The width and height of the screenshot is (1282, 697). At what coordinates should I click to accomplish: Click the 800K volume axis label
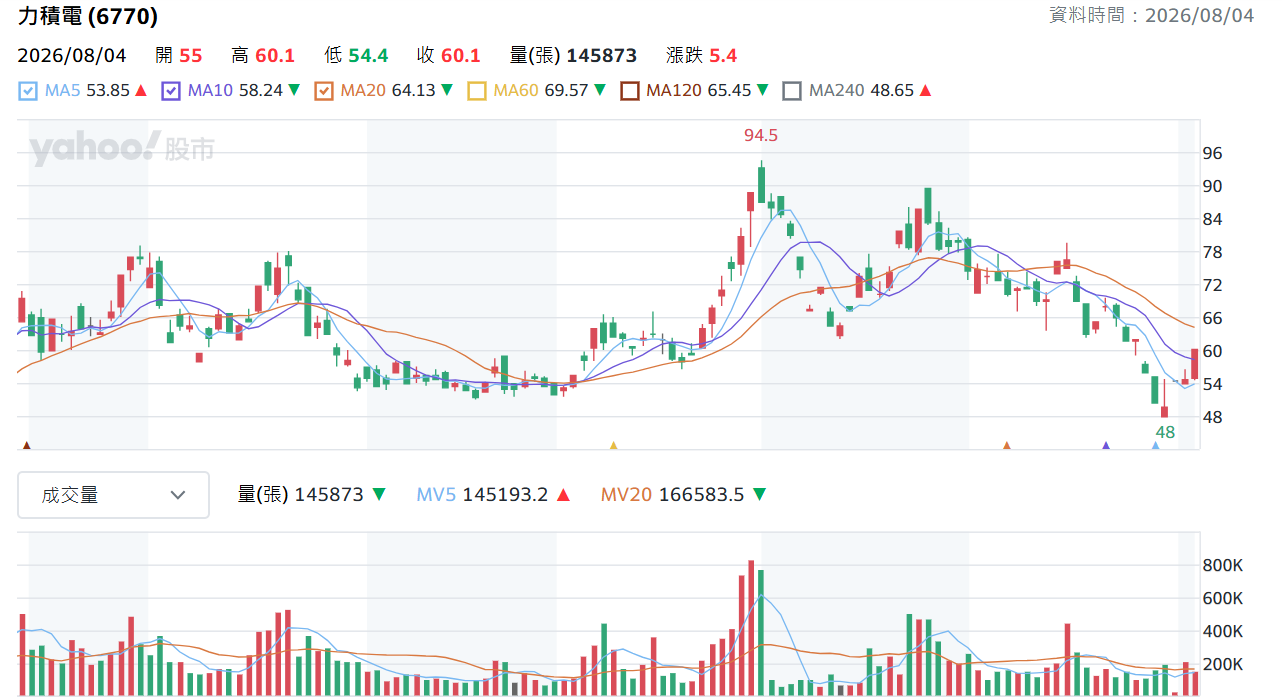coord(1222,566)
